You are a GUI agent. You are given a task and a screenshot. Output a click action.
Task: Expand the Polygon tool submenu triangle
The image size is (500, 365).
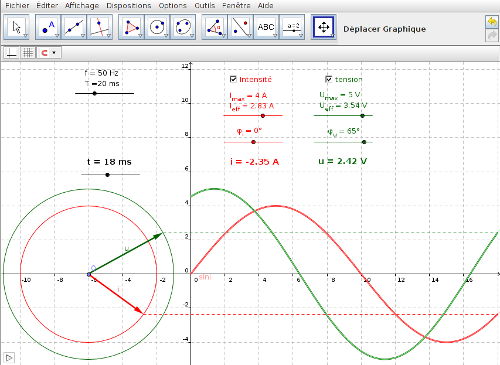point(140,36)
